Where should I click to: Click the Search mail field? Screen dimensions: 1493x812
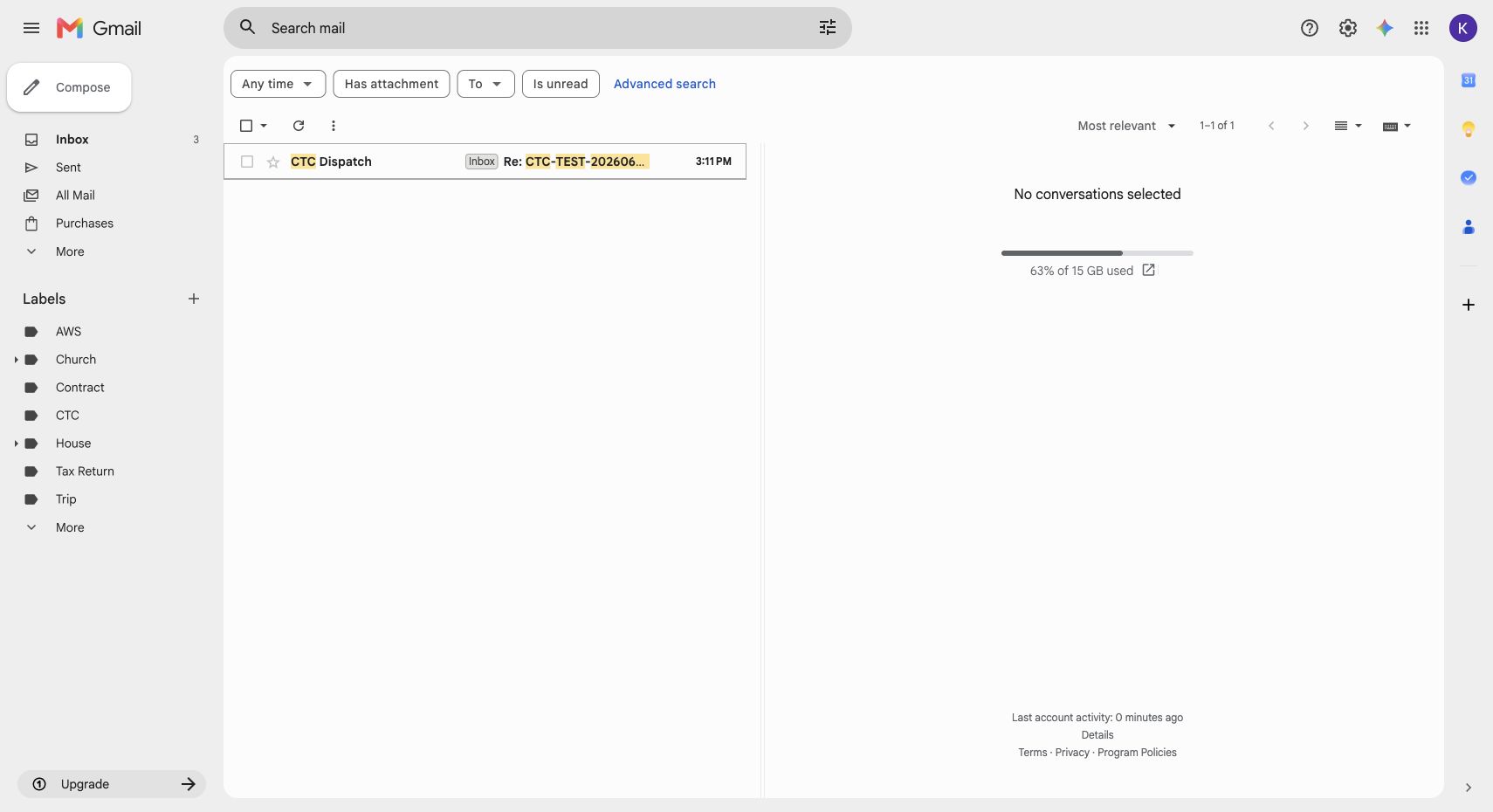538,28
